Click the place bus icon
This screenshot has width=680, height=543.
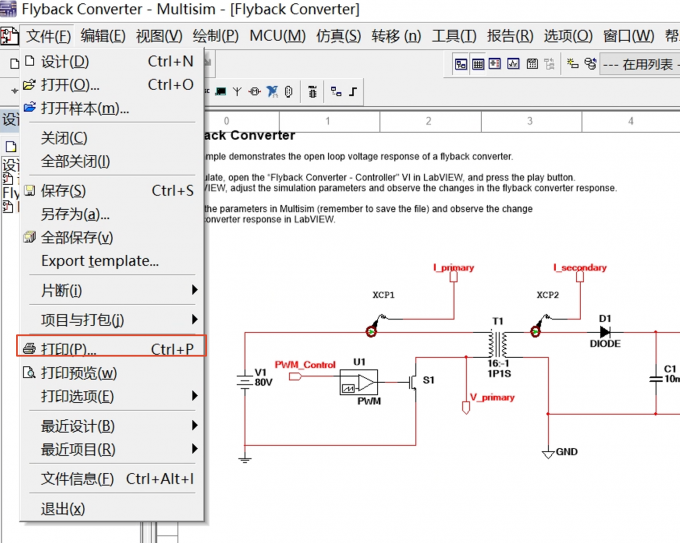[353, 92]
